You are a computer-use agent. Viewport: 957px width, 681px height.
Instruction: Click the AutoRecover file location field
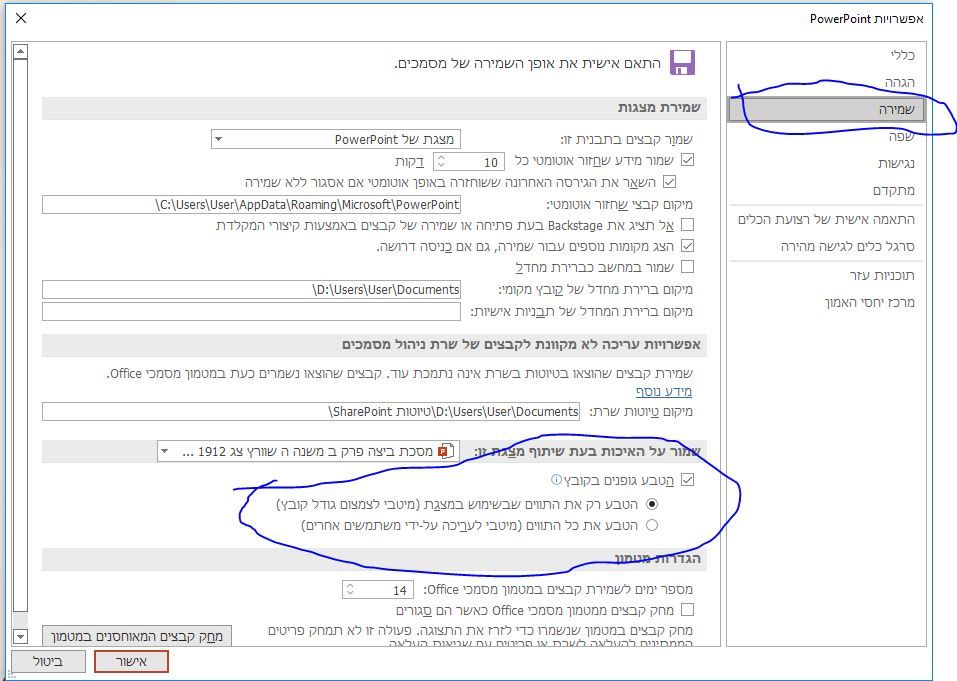tap(251, 204)
